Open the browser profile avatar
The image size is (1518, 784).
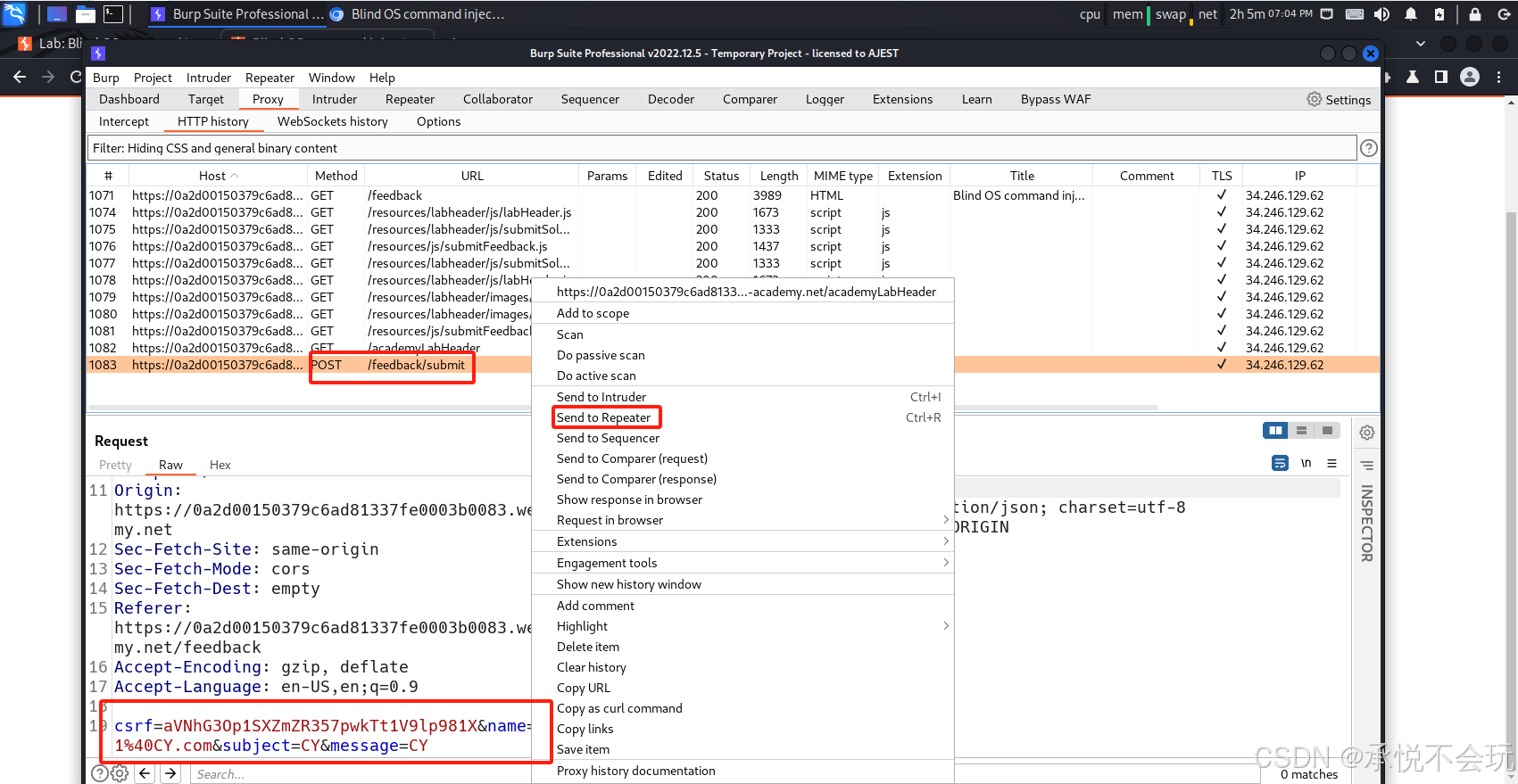coord(1470,77)
